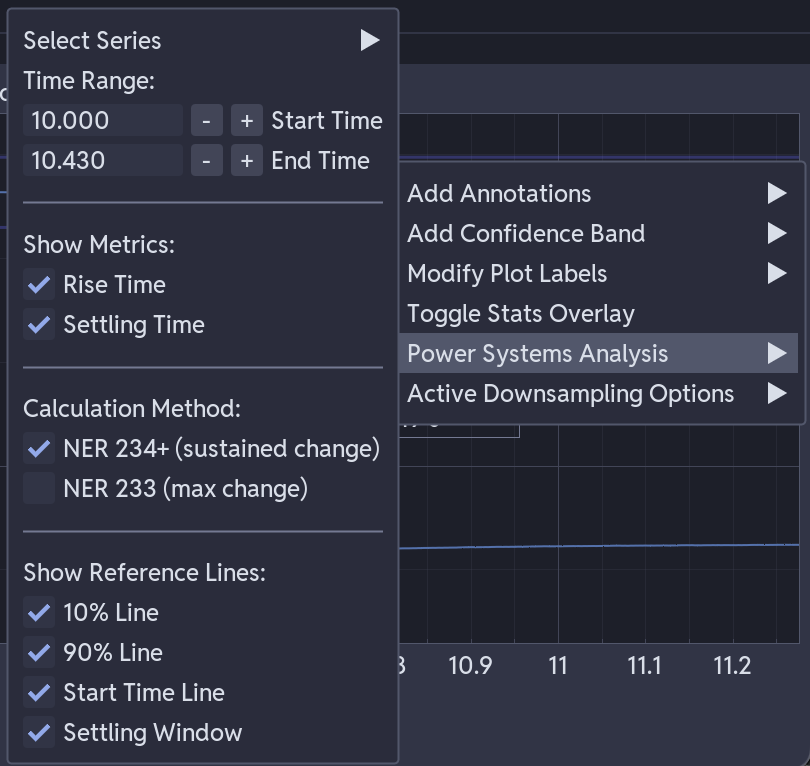Select Toggle Stats Overlay
This screenshot has width=810, height=766.
(x=521, y=313)
